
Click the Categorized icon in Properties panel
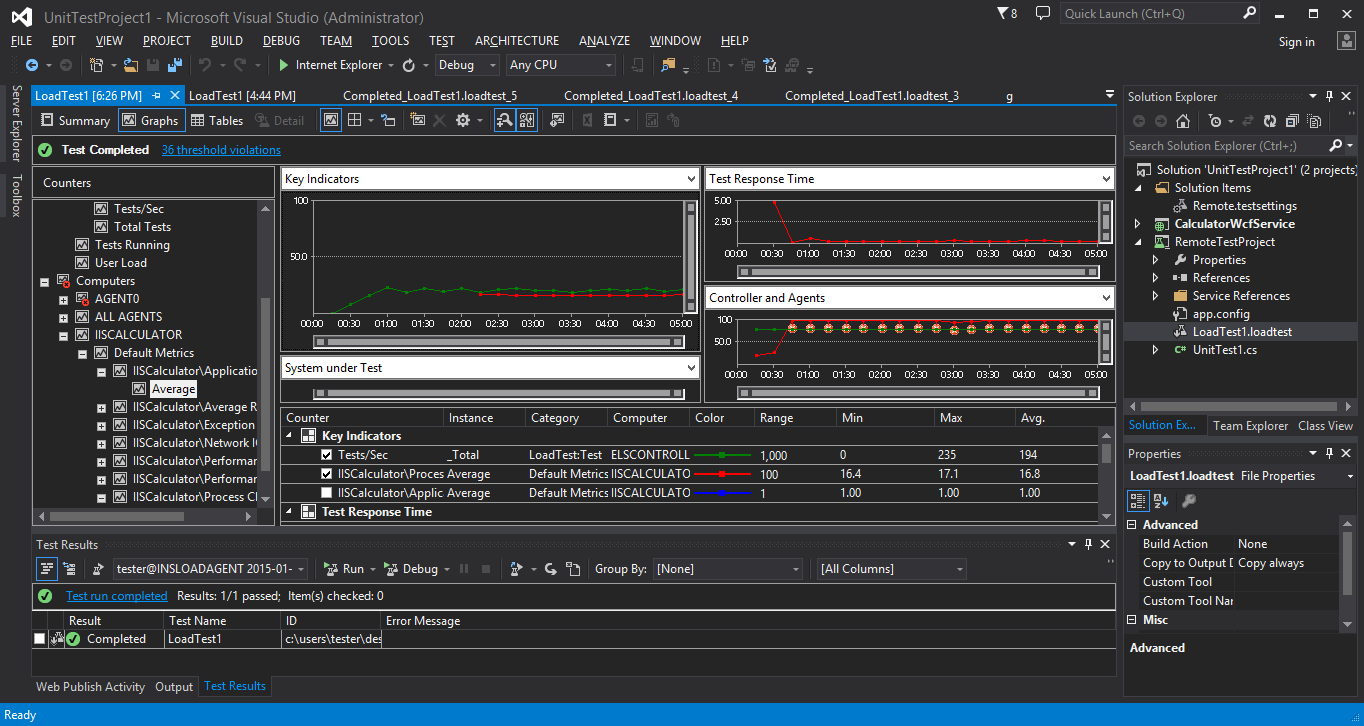[x=1138, y=500]
